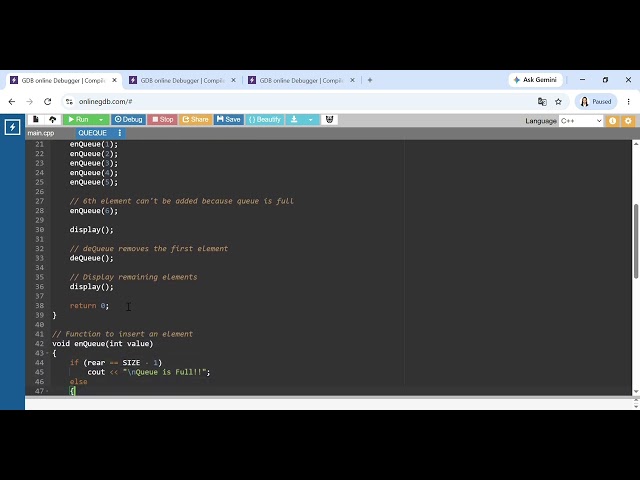
Task: Create a new file with the file icon
Action: tap(36, 119)
